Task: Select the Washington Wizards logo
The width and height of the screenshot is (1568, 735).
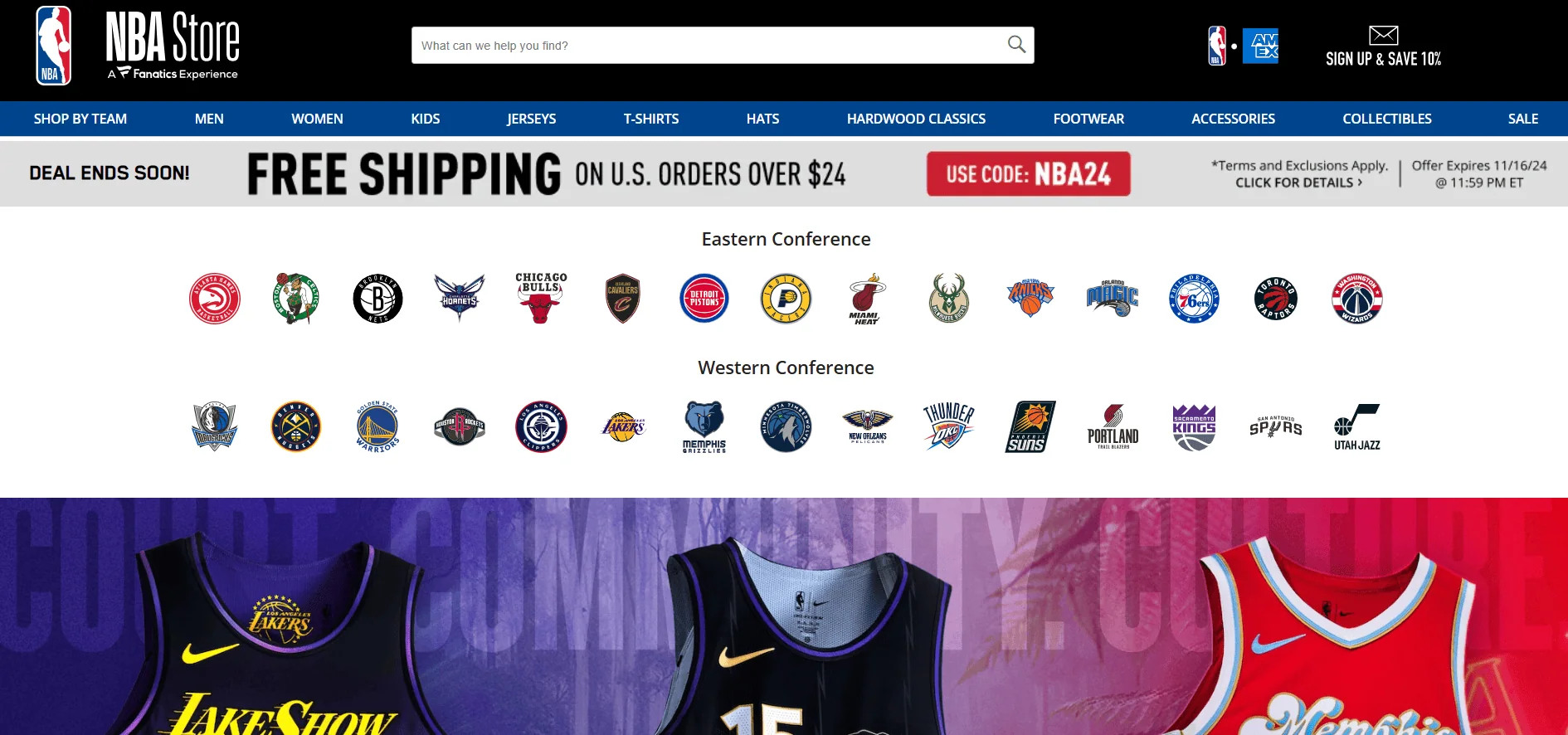Action: pyautogui.click(x=1357, y=299)
